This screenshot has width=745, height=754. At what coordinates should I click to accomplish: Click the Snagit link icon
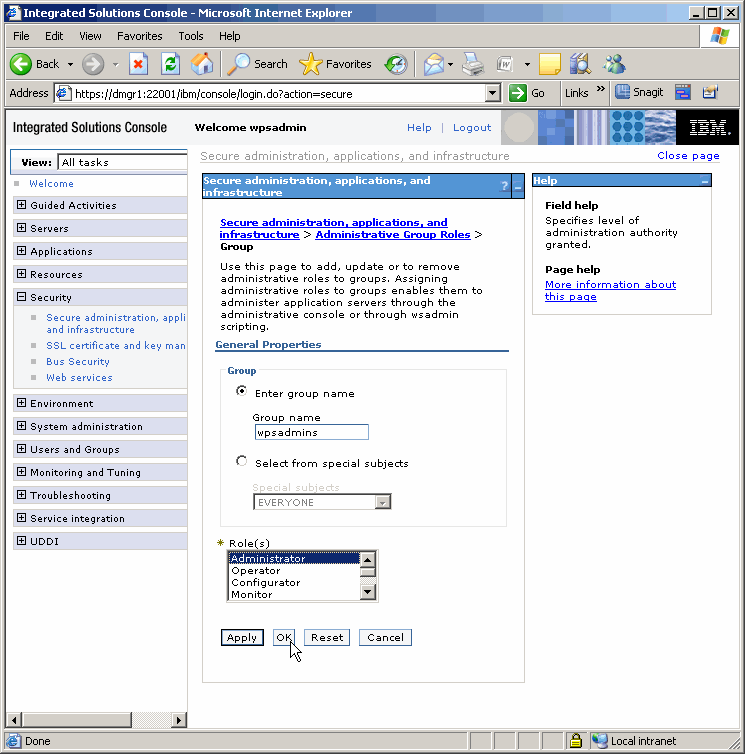click(x=639, y=93)
